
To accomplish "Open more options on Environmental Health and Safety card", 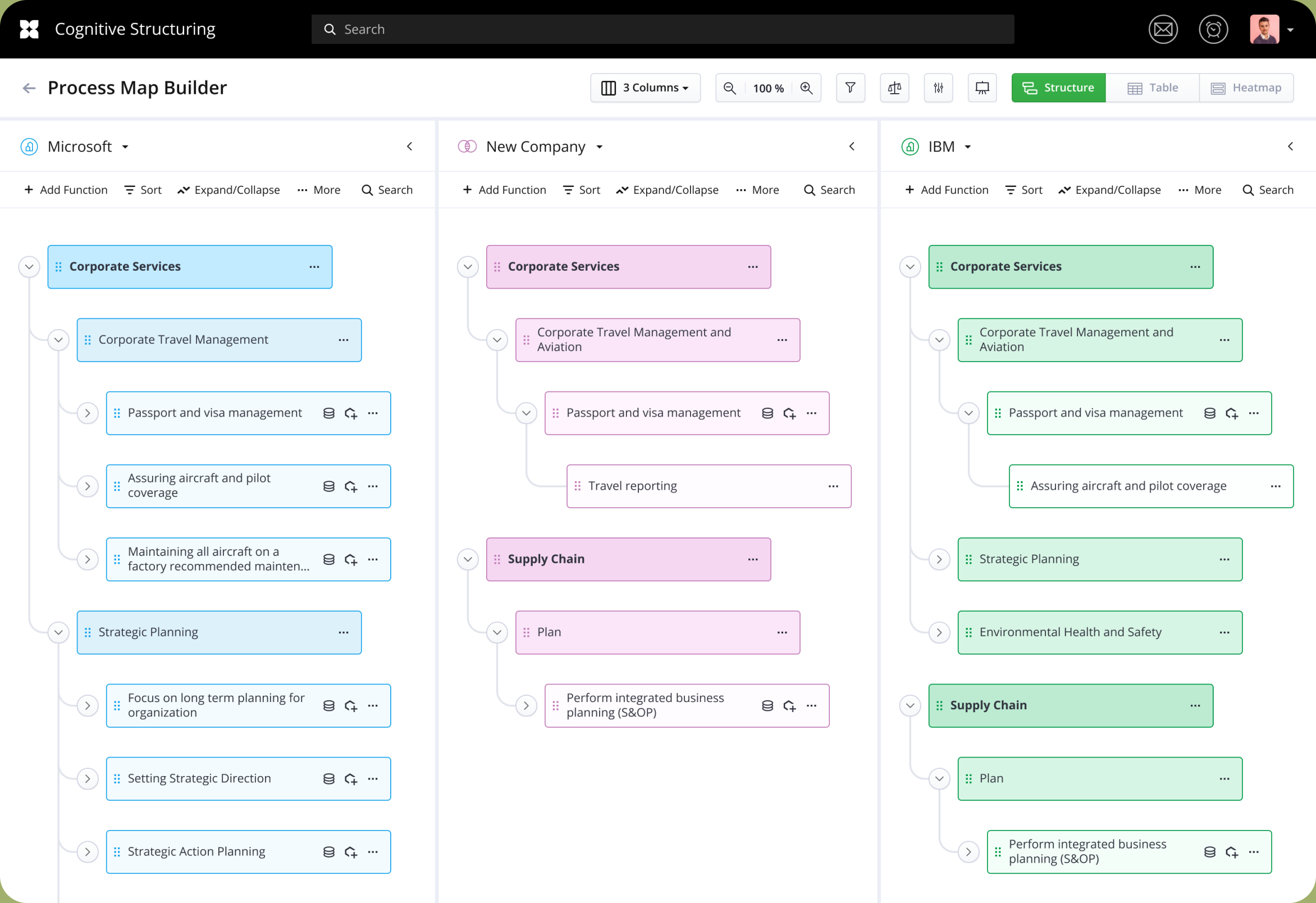I will [x=1224, y=632].
